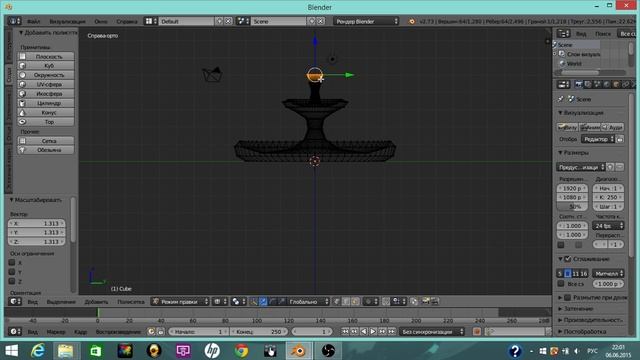Click the torus icon on Тор
This screenshot has height=360, width=640.
pos(22,122)
